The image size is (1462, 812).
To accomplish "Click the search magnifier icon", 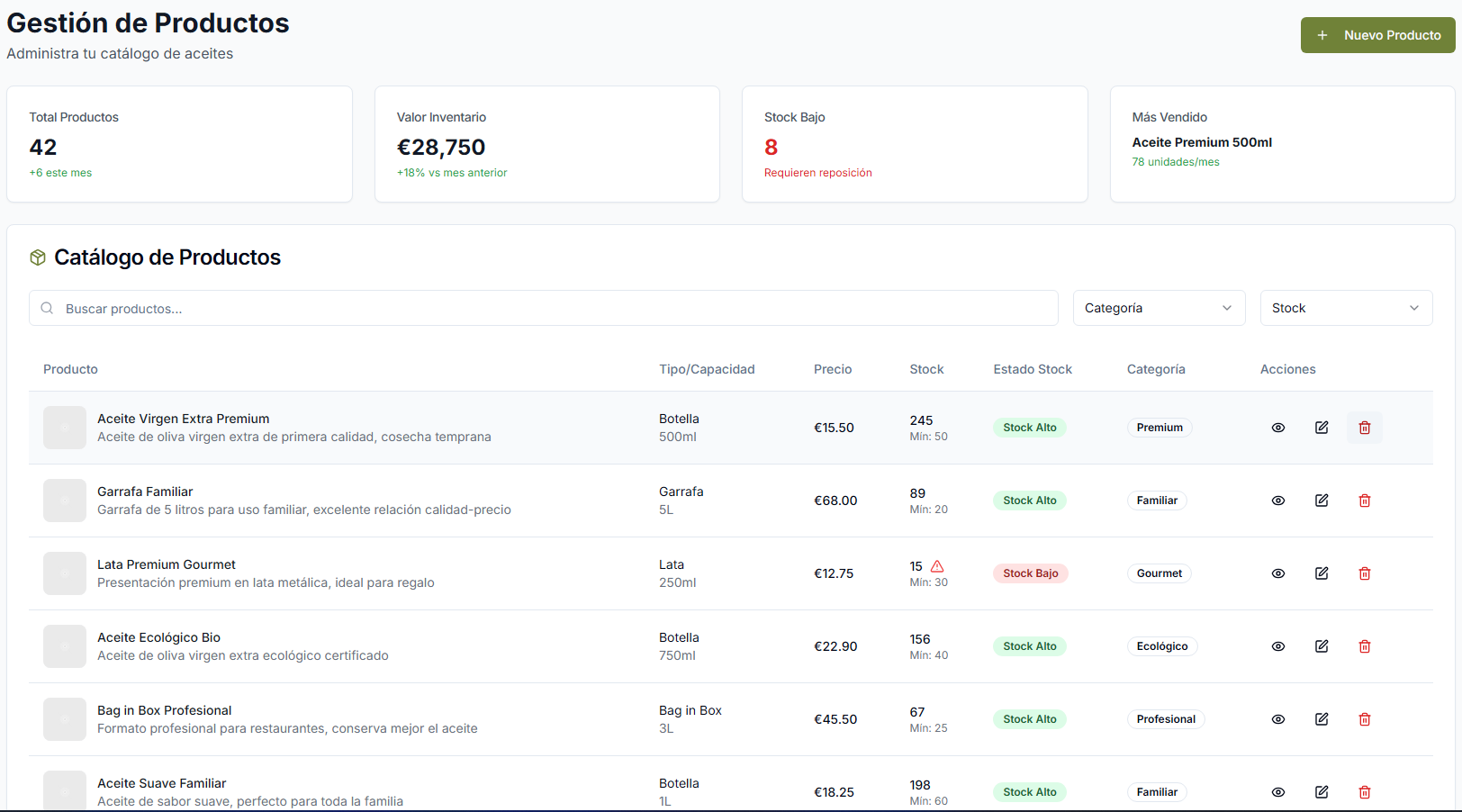I will click(x=47, y=308).
